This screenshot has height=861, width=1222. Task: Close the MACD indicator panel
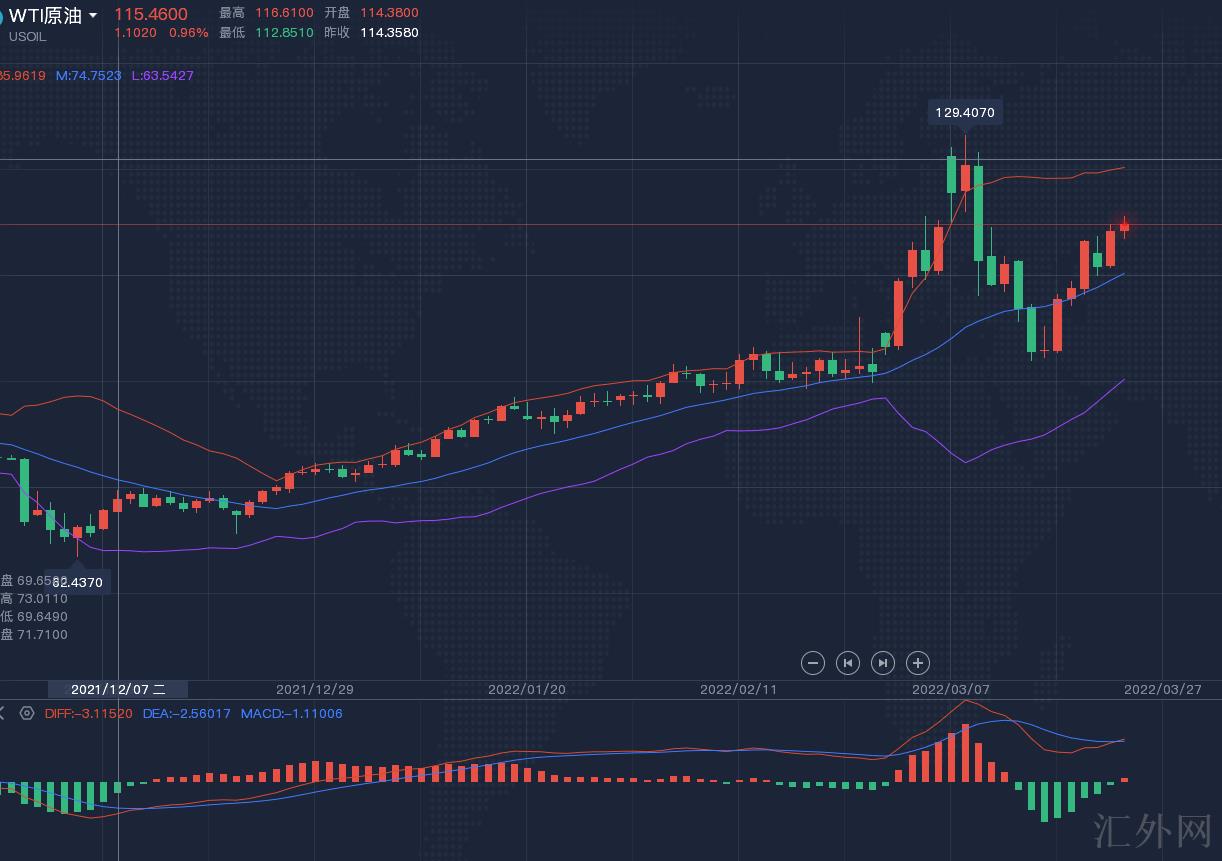(2, 713)
